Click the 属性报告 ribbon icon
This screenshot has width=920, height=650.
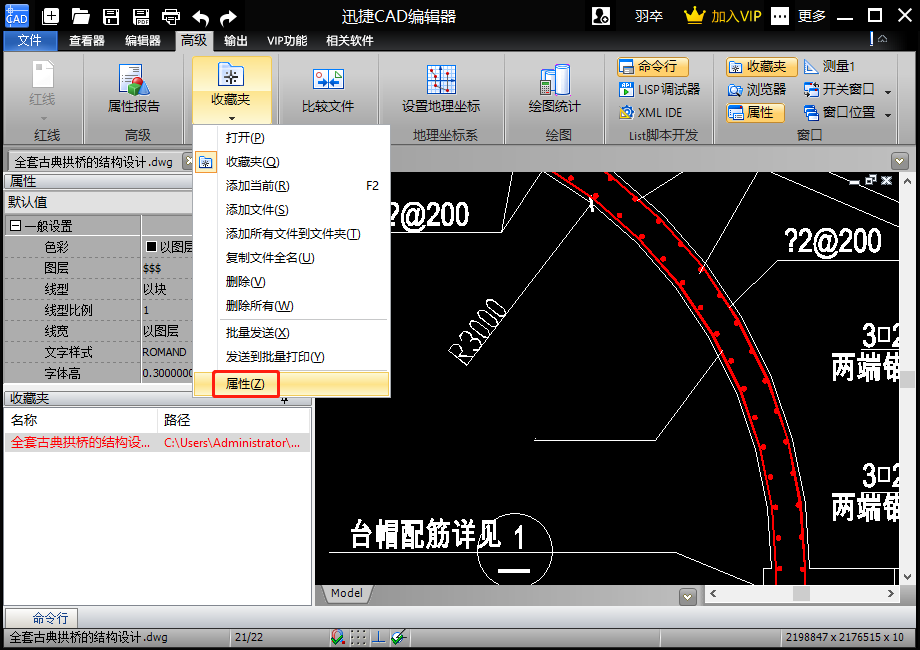pos(134,88)
